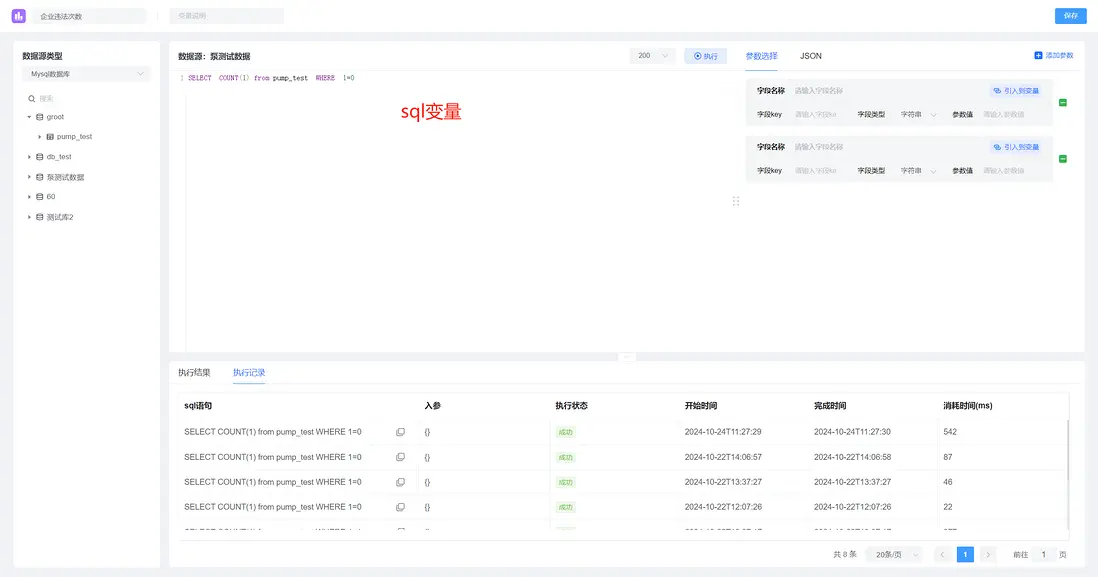The width and height of the screenshot is (1098, 577).
Task: Copy SQL from the 13:37:27 record row
Action: pos(401,482)
